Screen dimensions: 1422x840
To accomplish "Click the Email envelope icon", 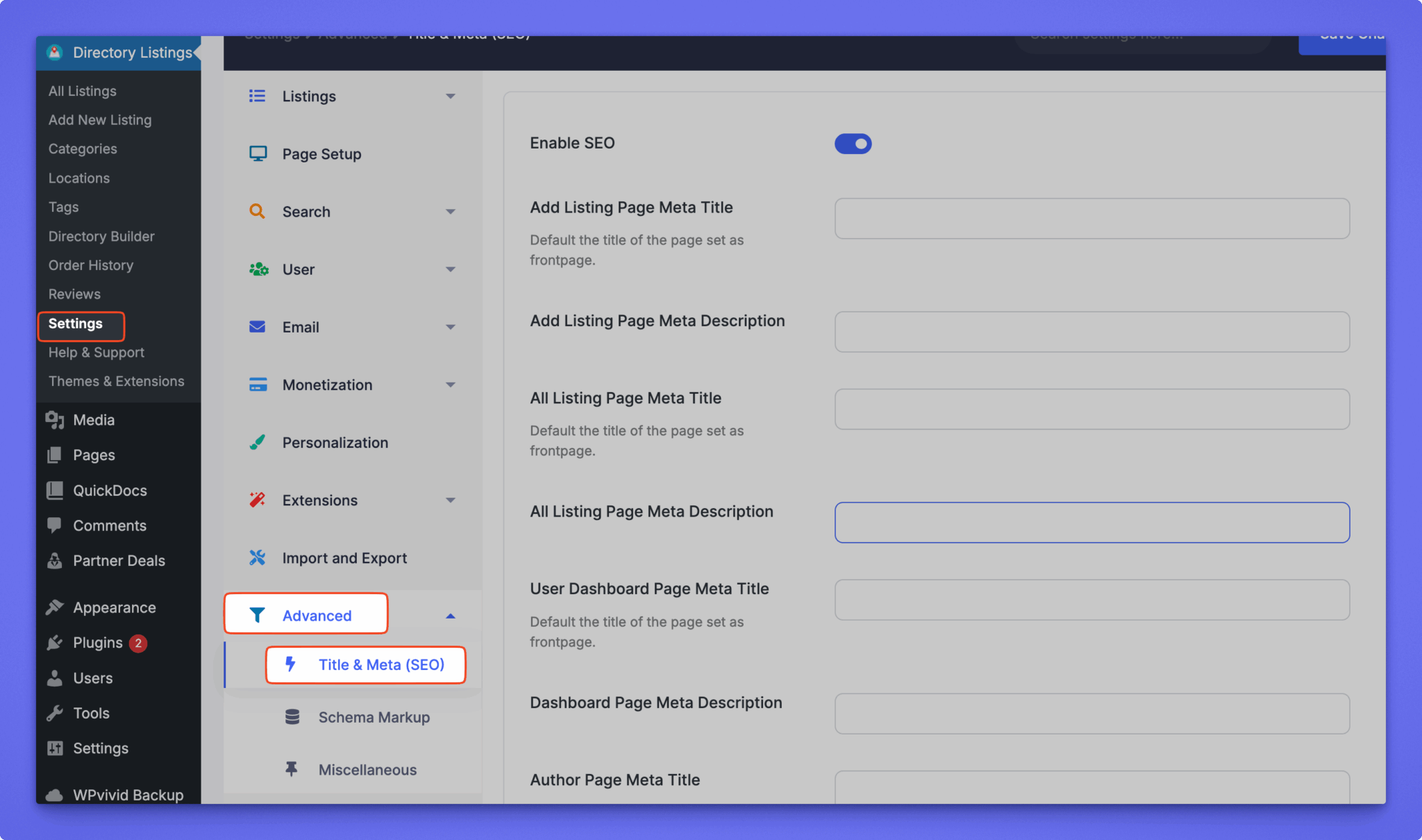I will [257, 326].
